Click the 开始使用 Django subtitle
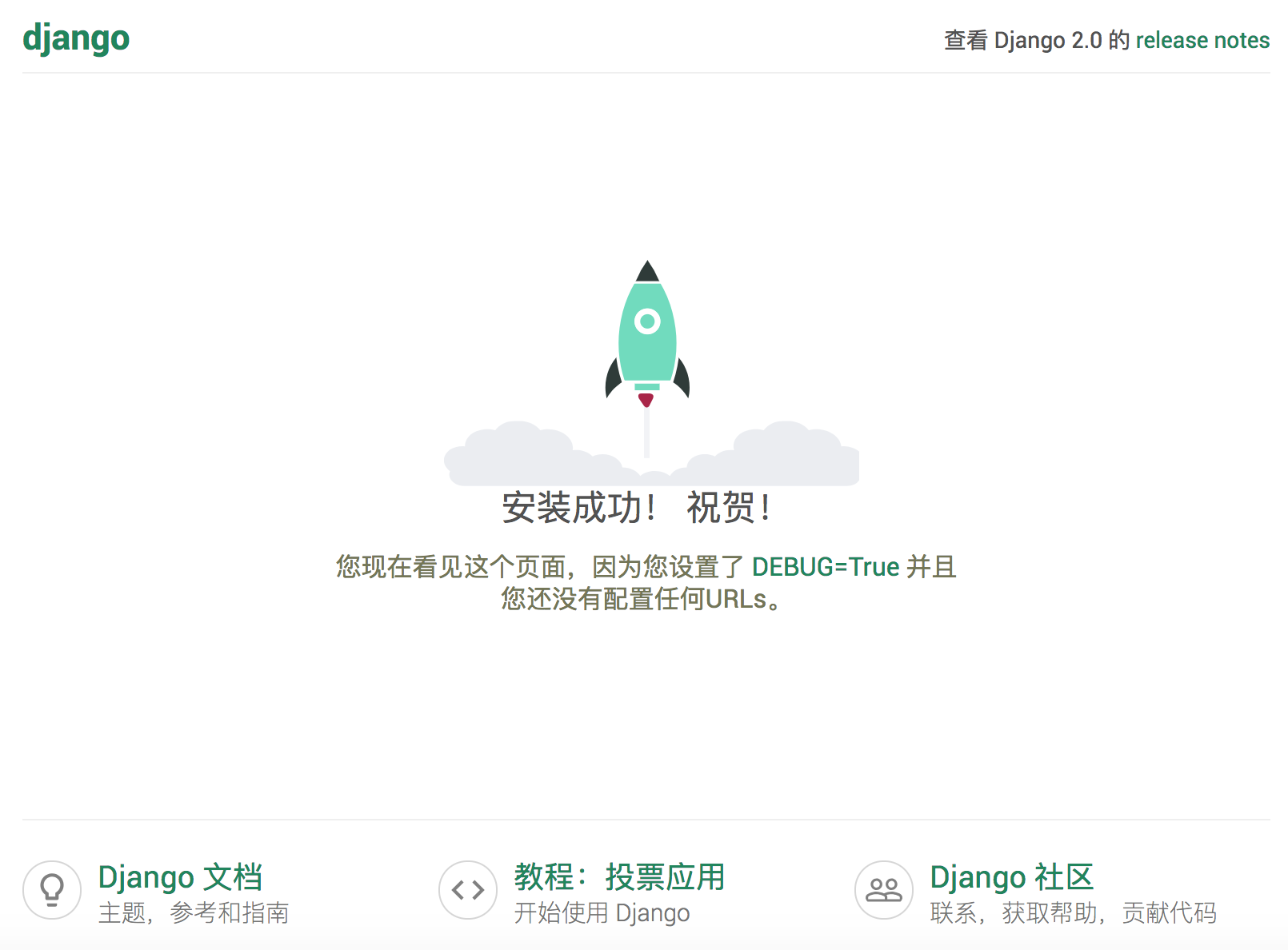The image size is (1288, 950). [601, 912]
